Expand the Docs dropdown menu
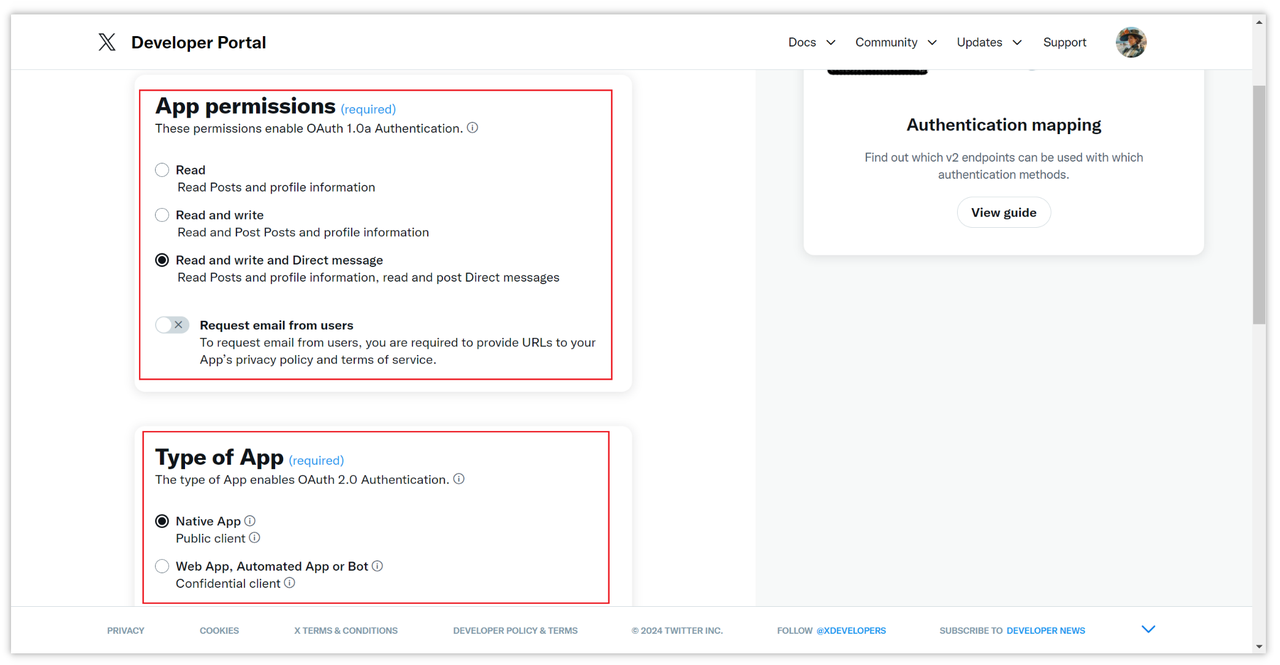Image resolution: width=1280 pixels, height=665 pixels. pyautogui.click(x=812, y=42)
